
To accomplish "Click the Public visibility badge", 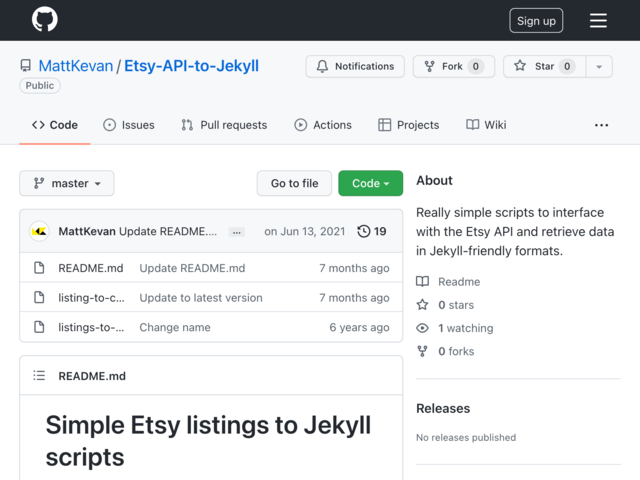I will point(40,86).
